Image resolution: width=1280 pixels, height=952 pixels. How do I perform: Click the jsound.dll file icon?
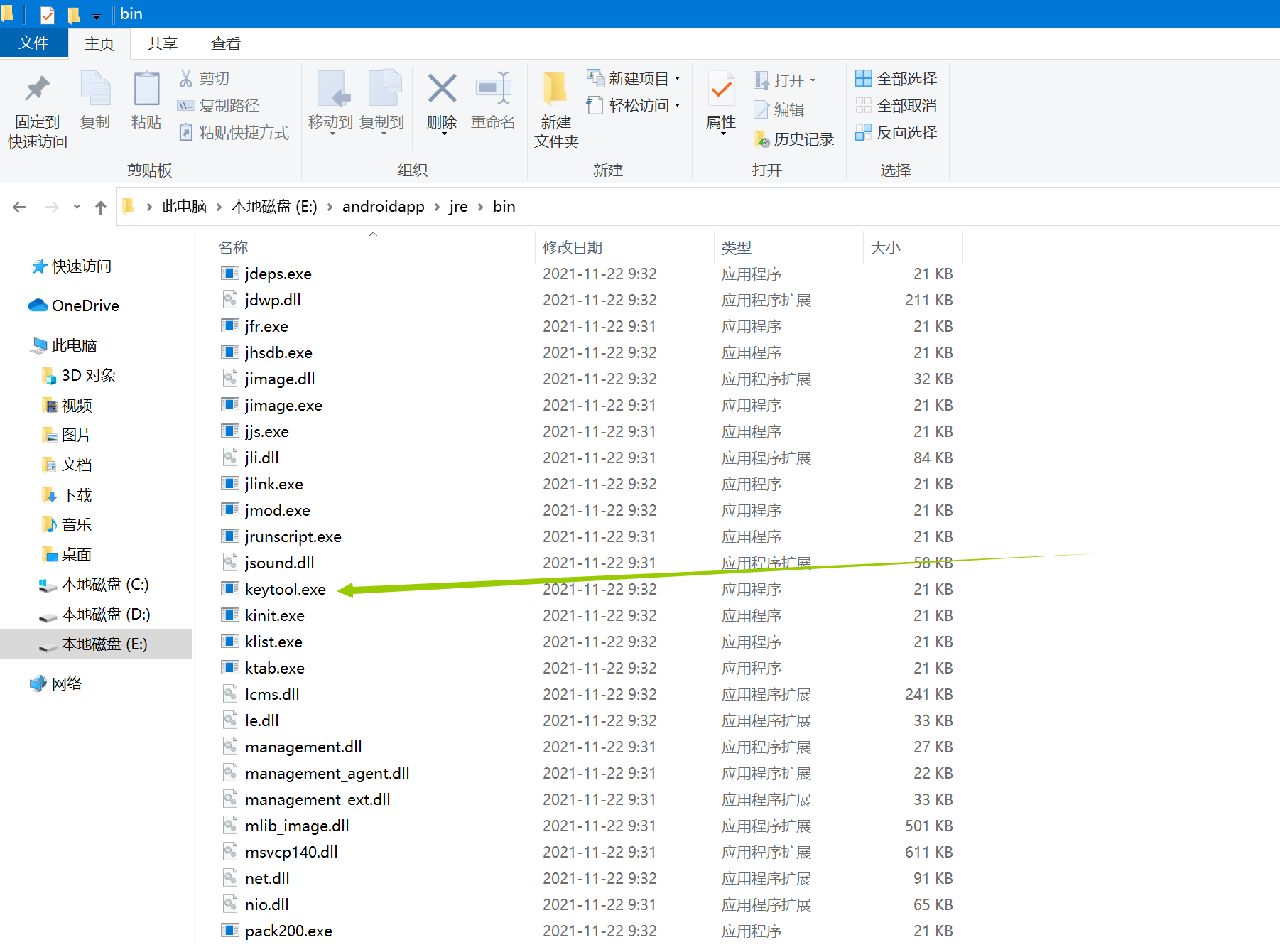(x=229, y=562)
